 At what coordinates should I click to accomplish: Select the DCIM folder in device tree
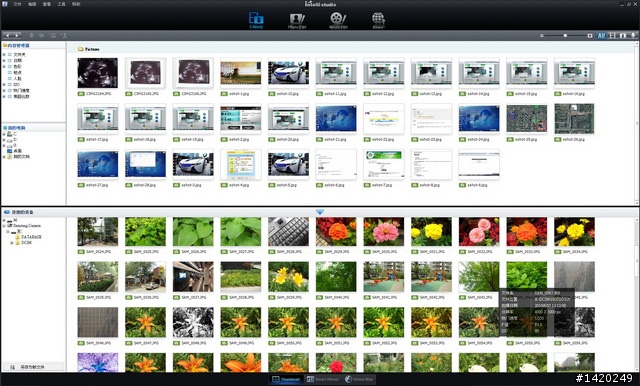27,243
